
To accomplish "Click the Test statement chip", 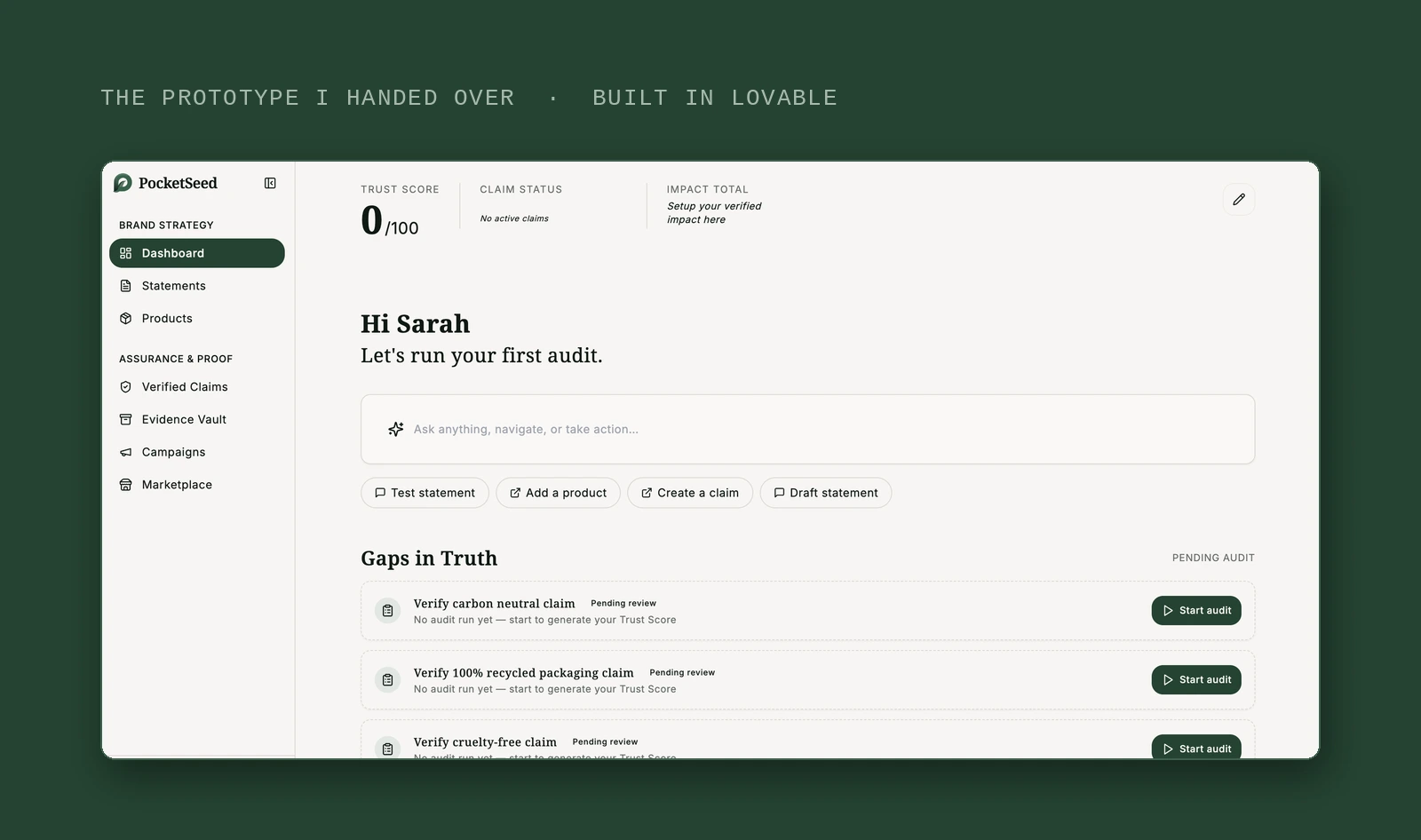I will (425, 493).
